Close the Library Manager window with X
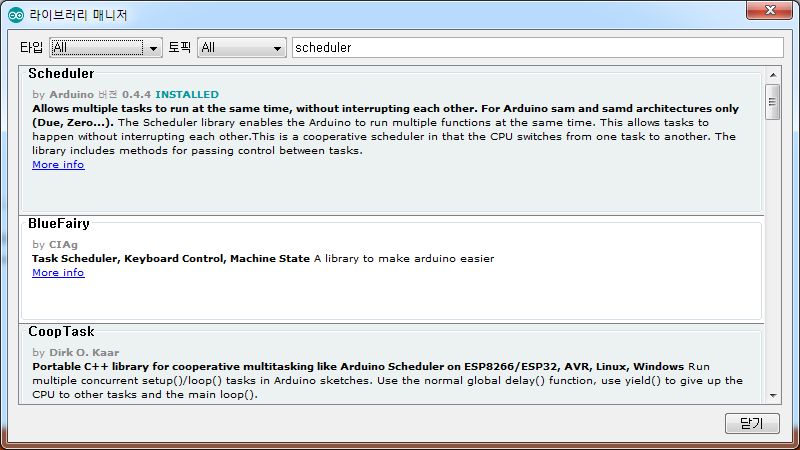Viewport: 800px width, 450px height. (770, 10)
